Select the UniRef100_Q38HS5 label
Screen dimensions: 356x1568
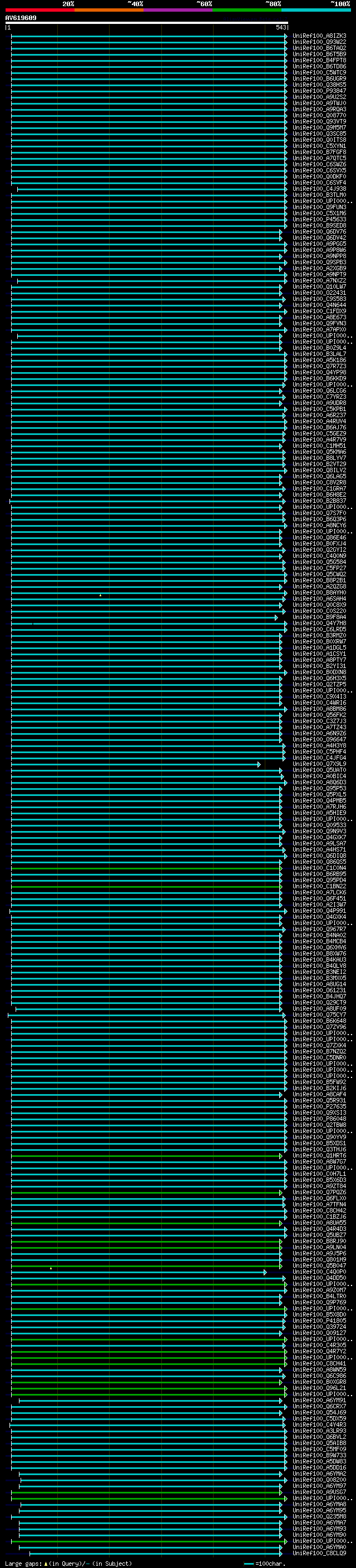pos(319,85)
